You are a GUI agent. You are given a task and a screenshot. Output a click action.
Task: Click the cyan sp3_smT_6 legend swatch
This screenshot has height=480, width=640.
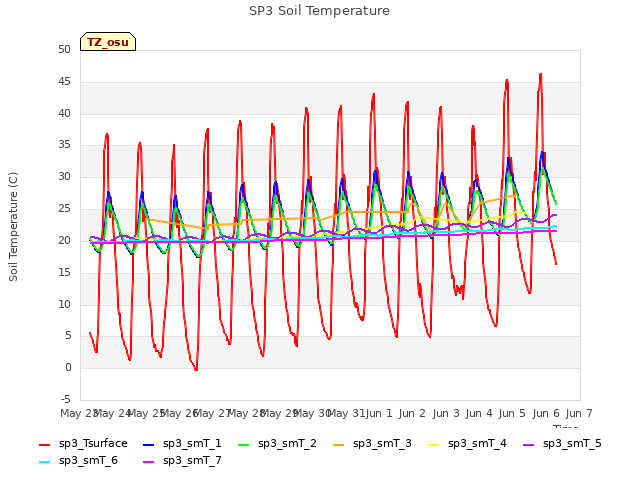[44, 462]
